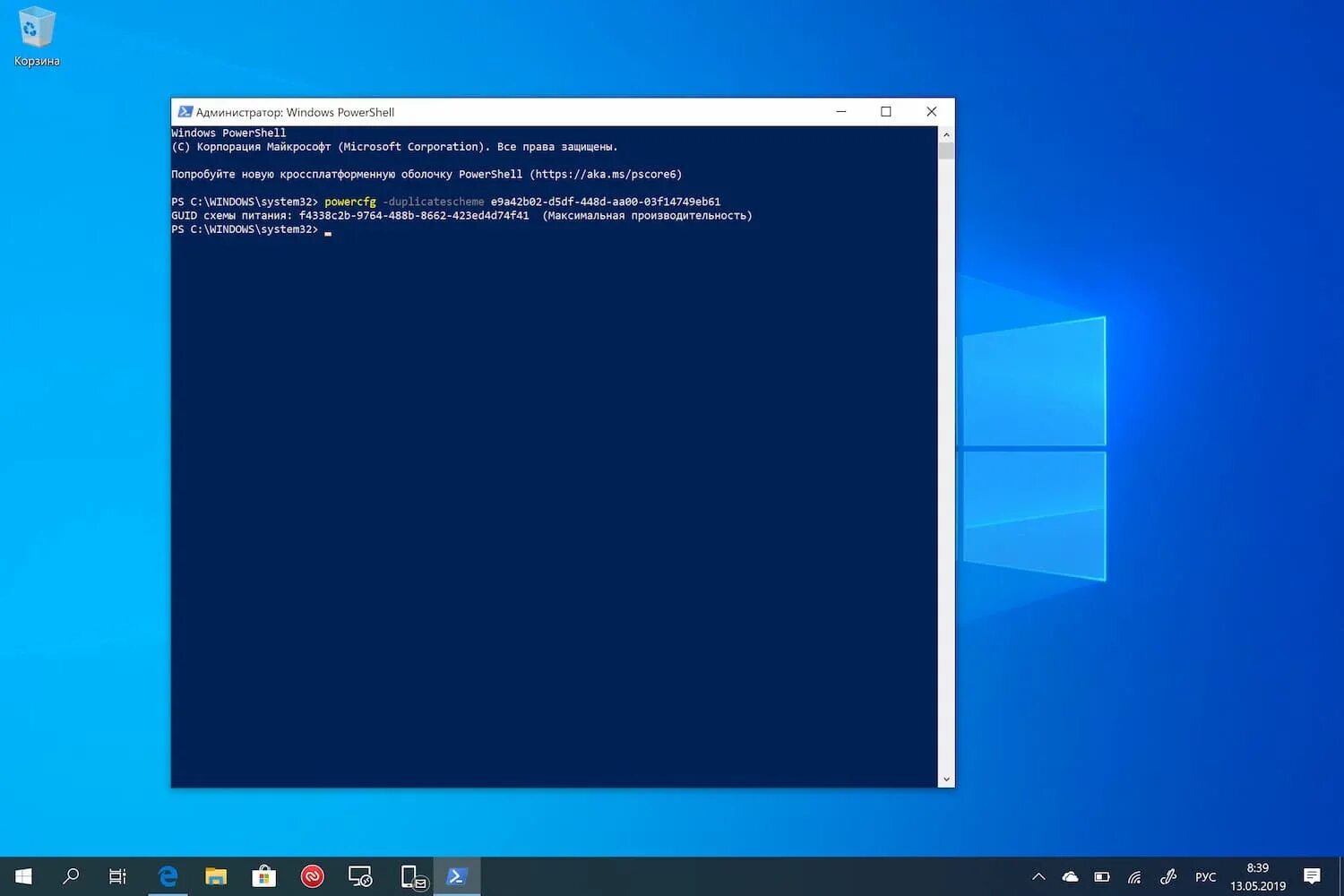Click the PowerShell icon in the window title bar
Viewport: 1344px width, 896px height.
tap(185, 112)
